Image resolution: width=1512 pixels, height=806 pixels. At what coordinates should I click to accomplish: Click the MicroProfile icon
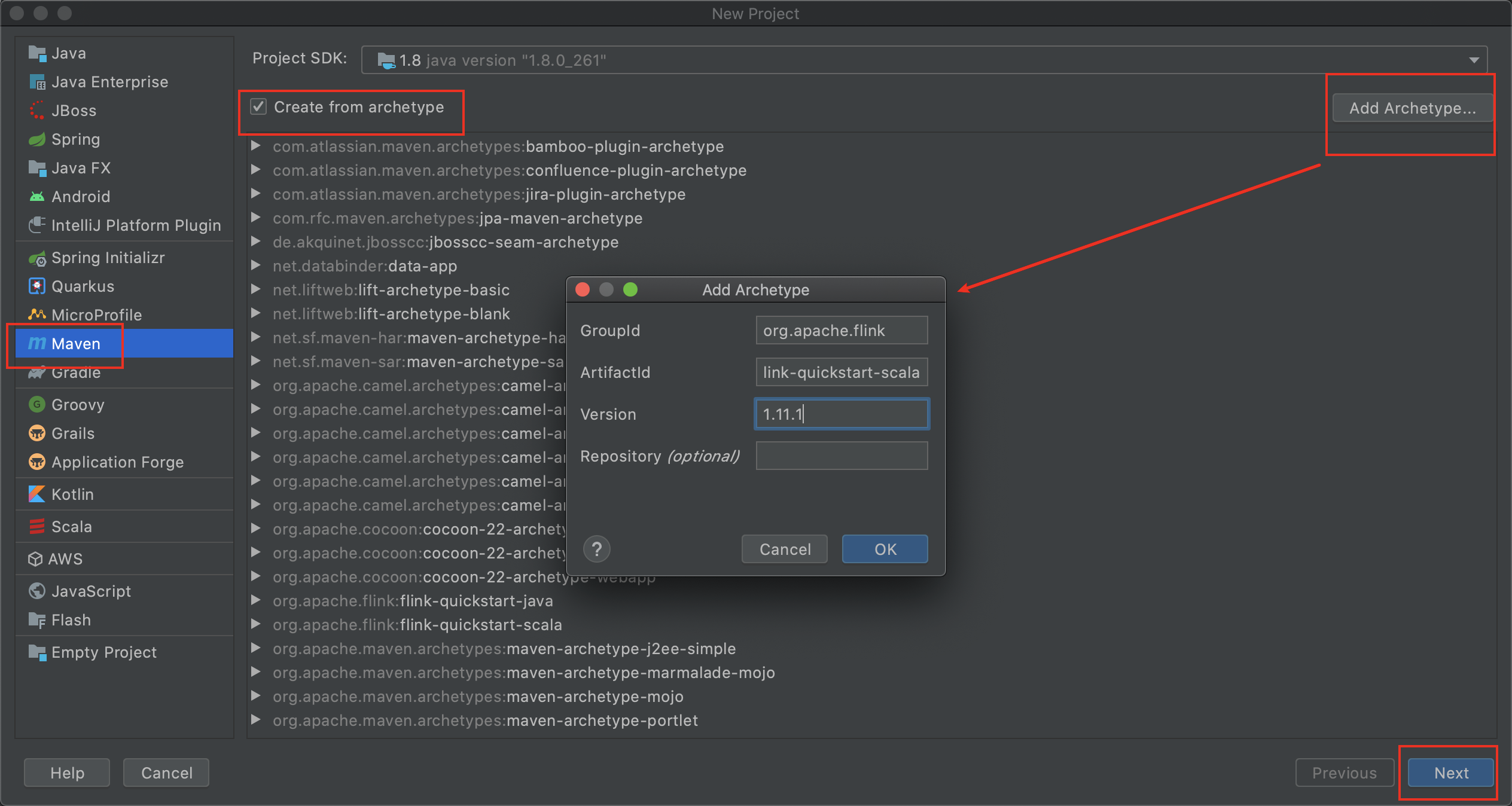click(37, 315)
